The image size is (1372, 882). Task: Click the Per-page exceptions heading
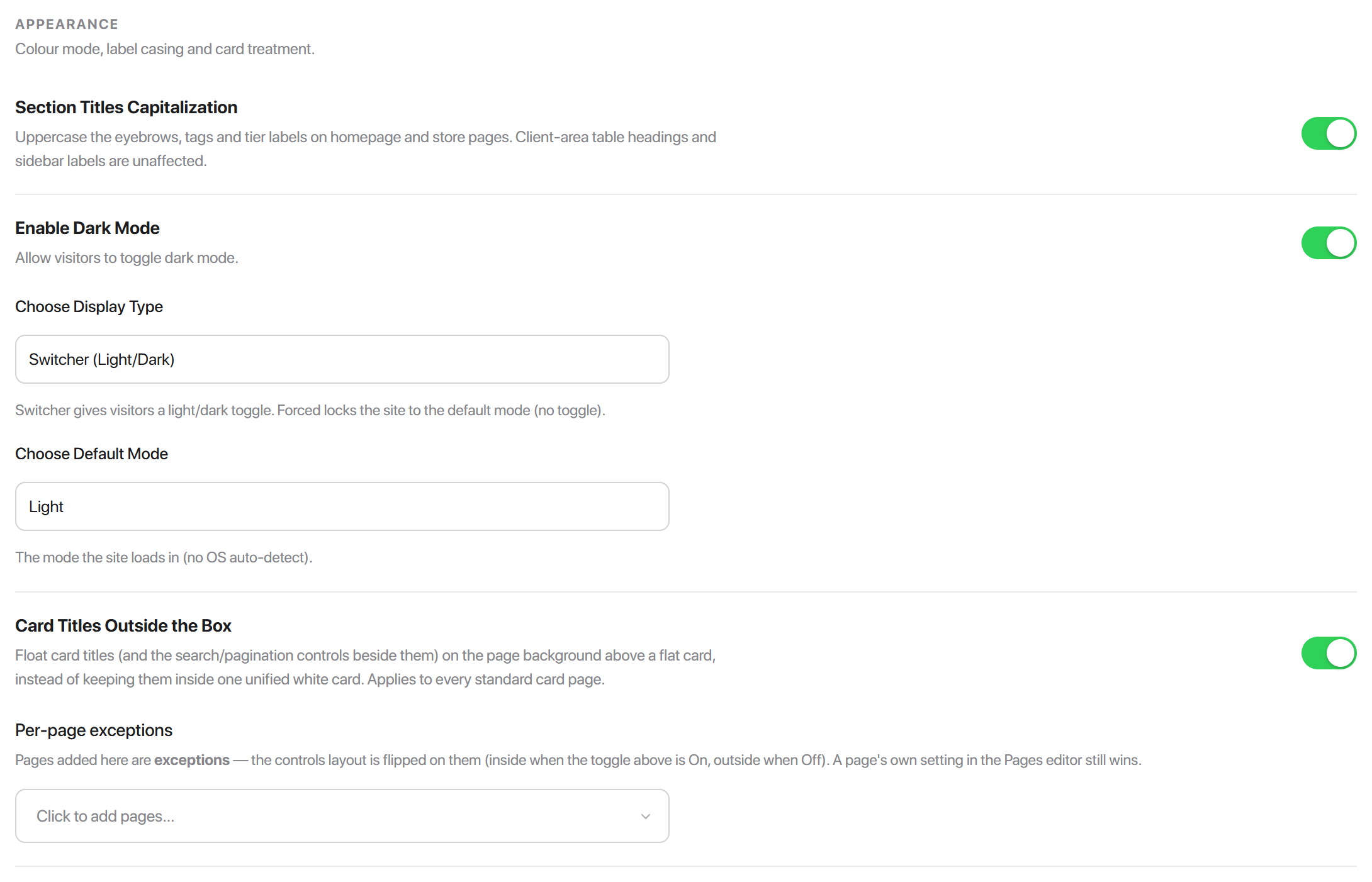pyautogui.click(x=94, y=730)
